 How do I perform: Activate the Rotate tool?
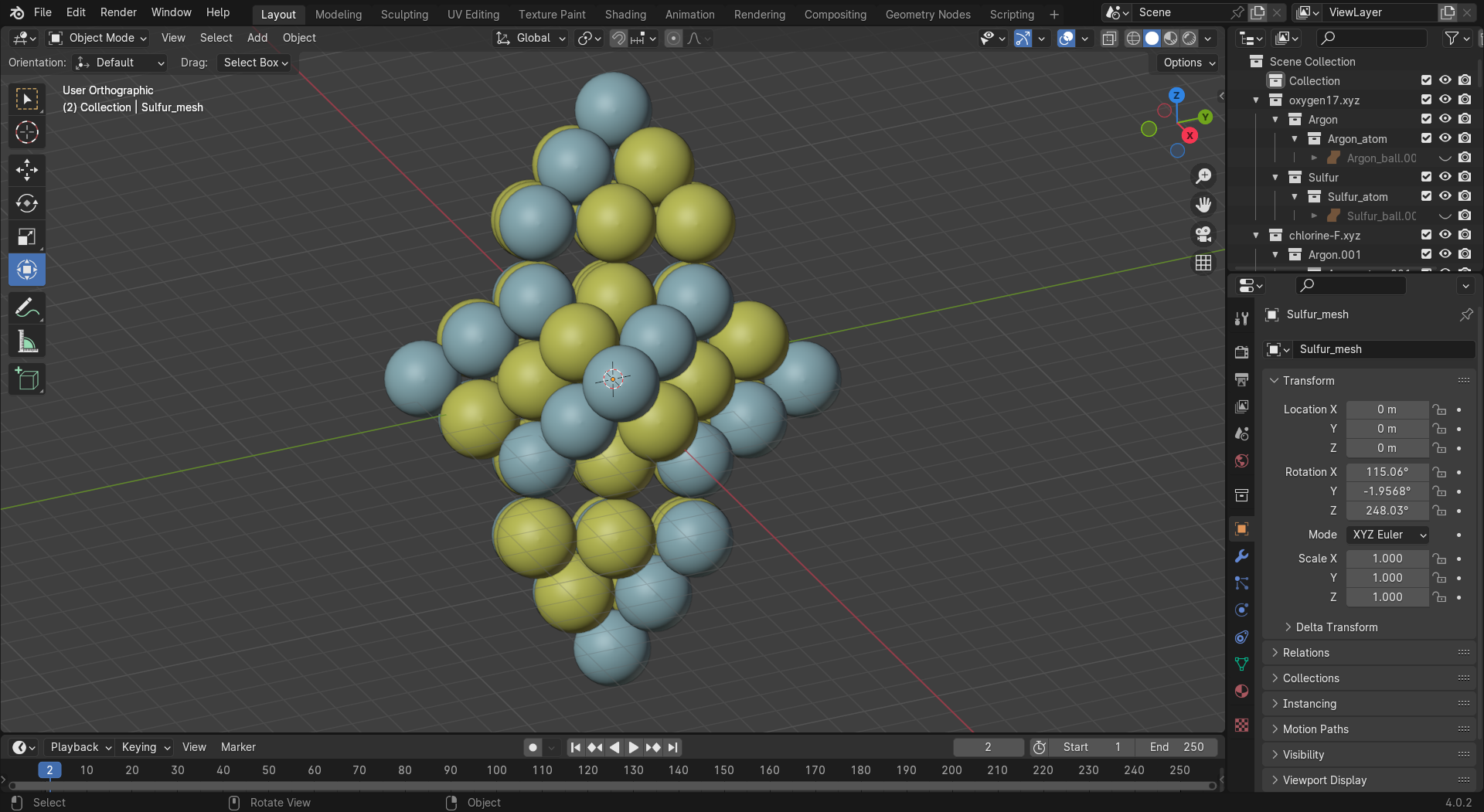click(27, 203)
